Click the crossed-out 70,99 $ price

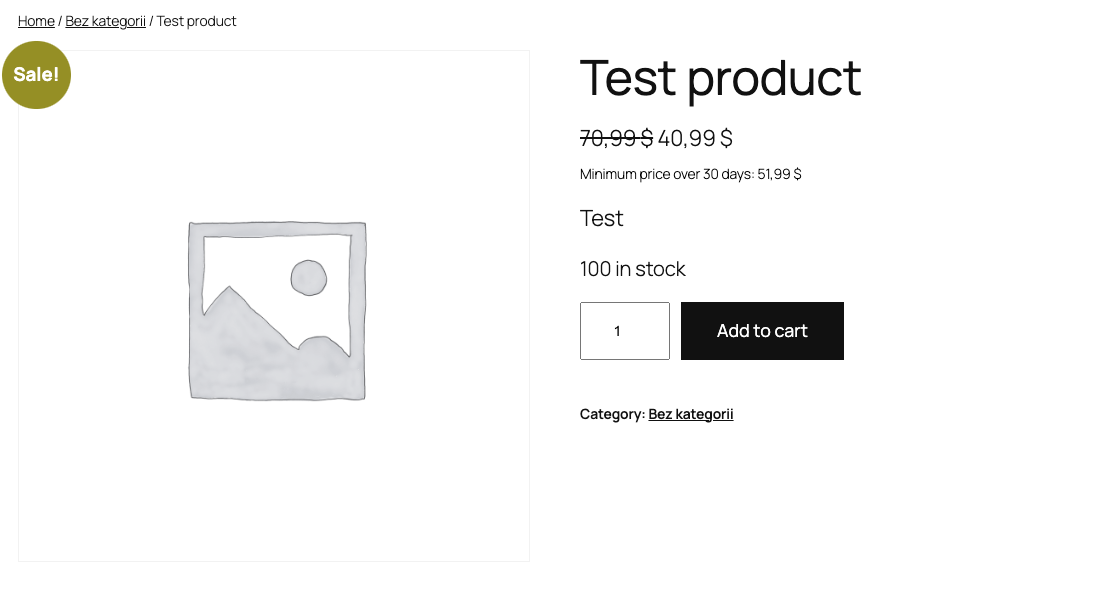point(616,138)
